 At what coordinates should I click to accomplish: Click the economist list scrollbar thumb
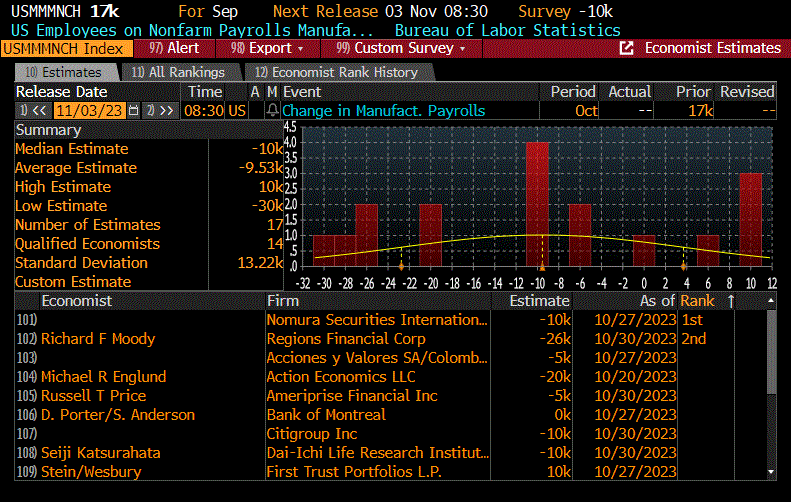pyautogui.click(x=771, y=351)
